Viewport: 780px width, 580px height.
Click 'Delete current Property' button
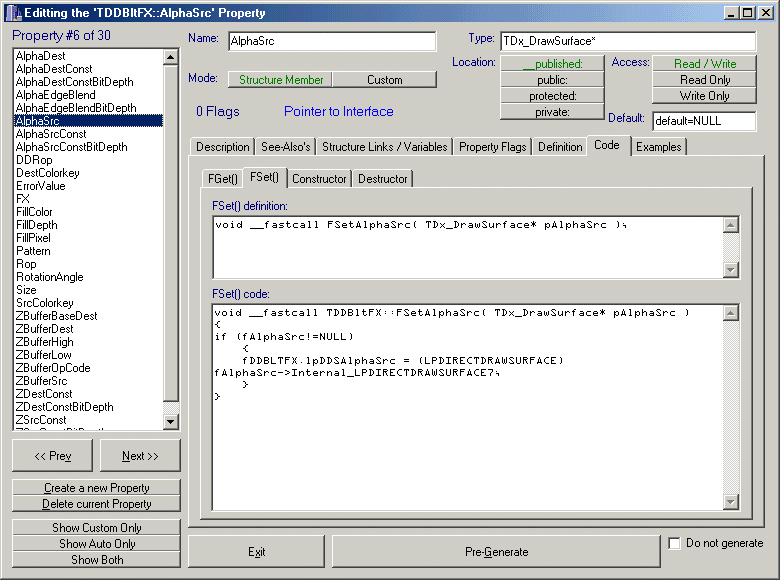(x=97, y=504)
